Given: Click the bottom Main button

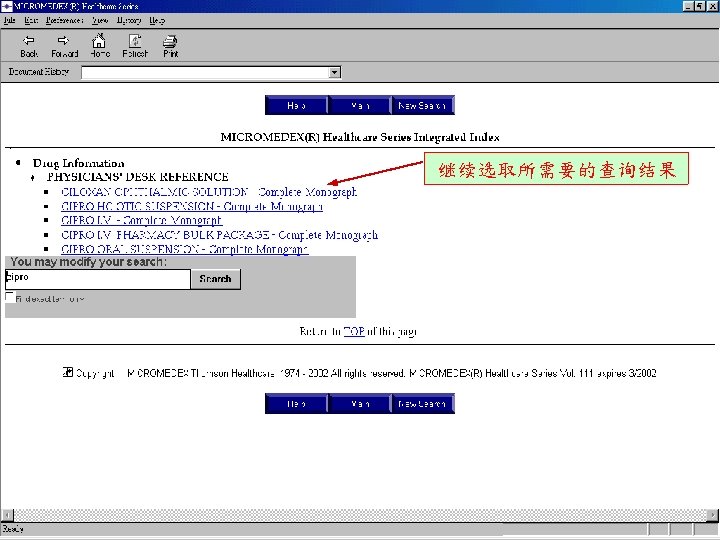Looking at the screenshot, I should pos(360,404).
